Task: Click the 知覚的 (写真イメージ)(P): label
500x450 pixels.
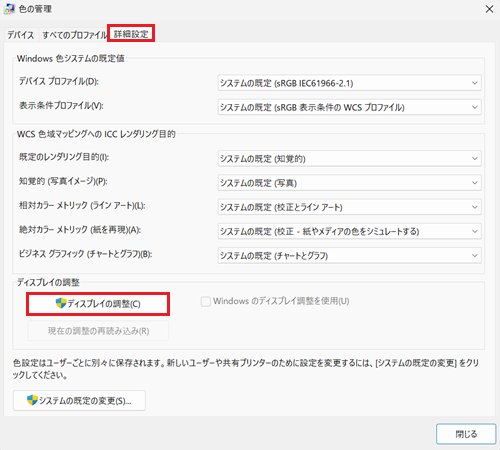Action: click(x=63, y=181)
